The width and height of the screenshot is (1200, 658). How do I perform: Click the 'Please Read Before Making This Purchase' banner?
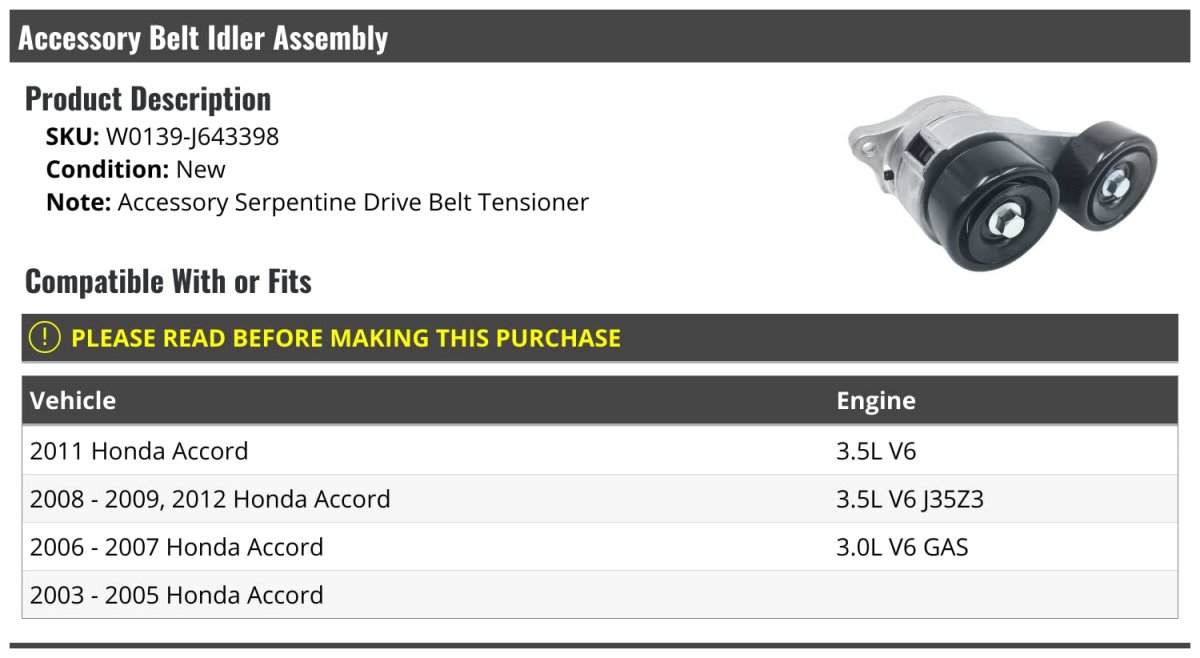pos(600,338)
